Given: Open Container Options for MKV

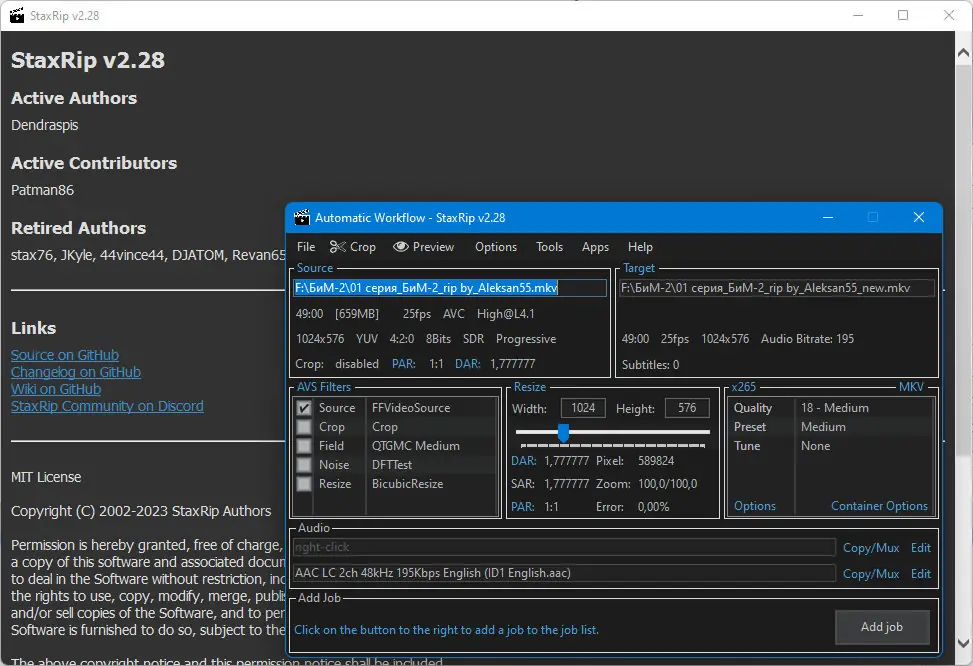Looking at the screenshot, I should click(x=879, y=506).
